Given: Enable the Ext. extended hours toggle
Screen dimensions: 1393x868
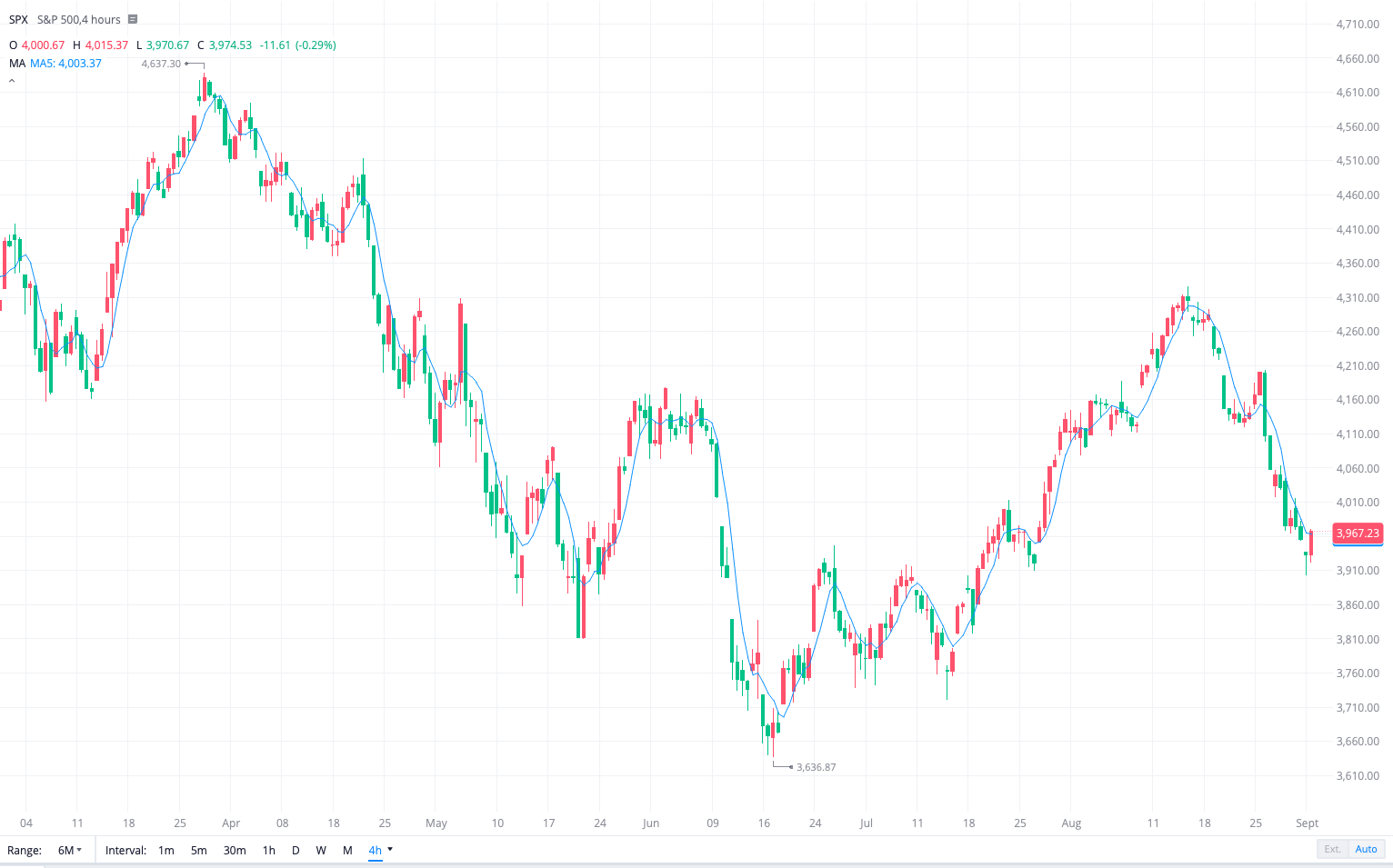Looking at the screenshot, I should 1332,848.
